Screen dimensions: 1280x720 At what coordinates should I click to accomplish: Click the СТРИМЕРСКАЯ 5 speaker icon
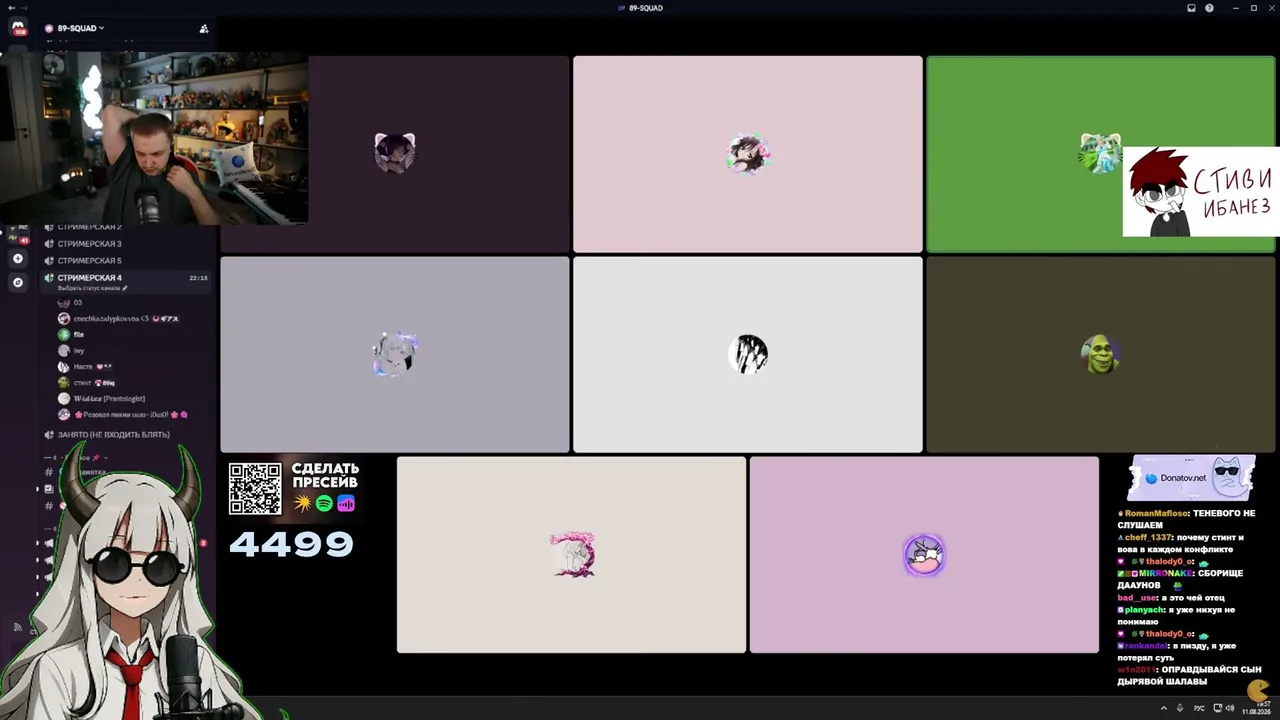coord(49,261)
